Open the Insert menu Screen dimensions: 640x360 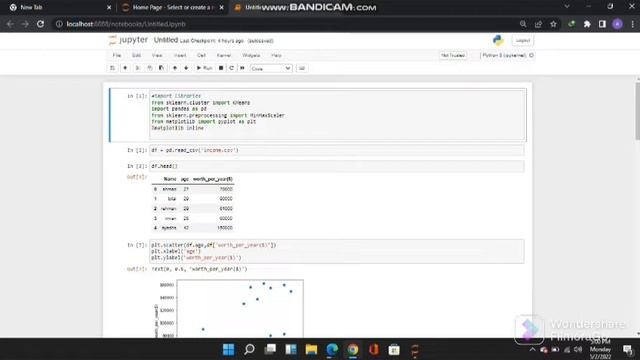tap(180, 55)
